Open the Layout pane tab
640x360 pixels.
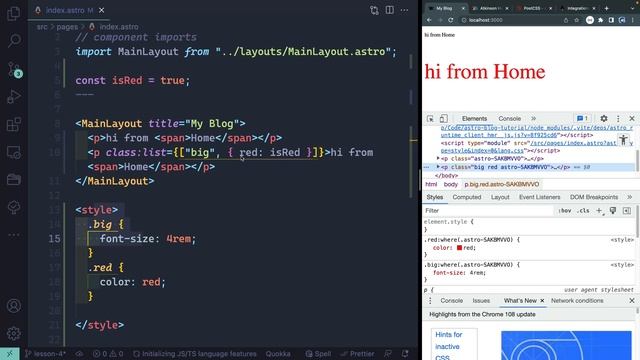click(x=500, y=197)
